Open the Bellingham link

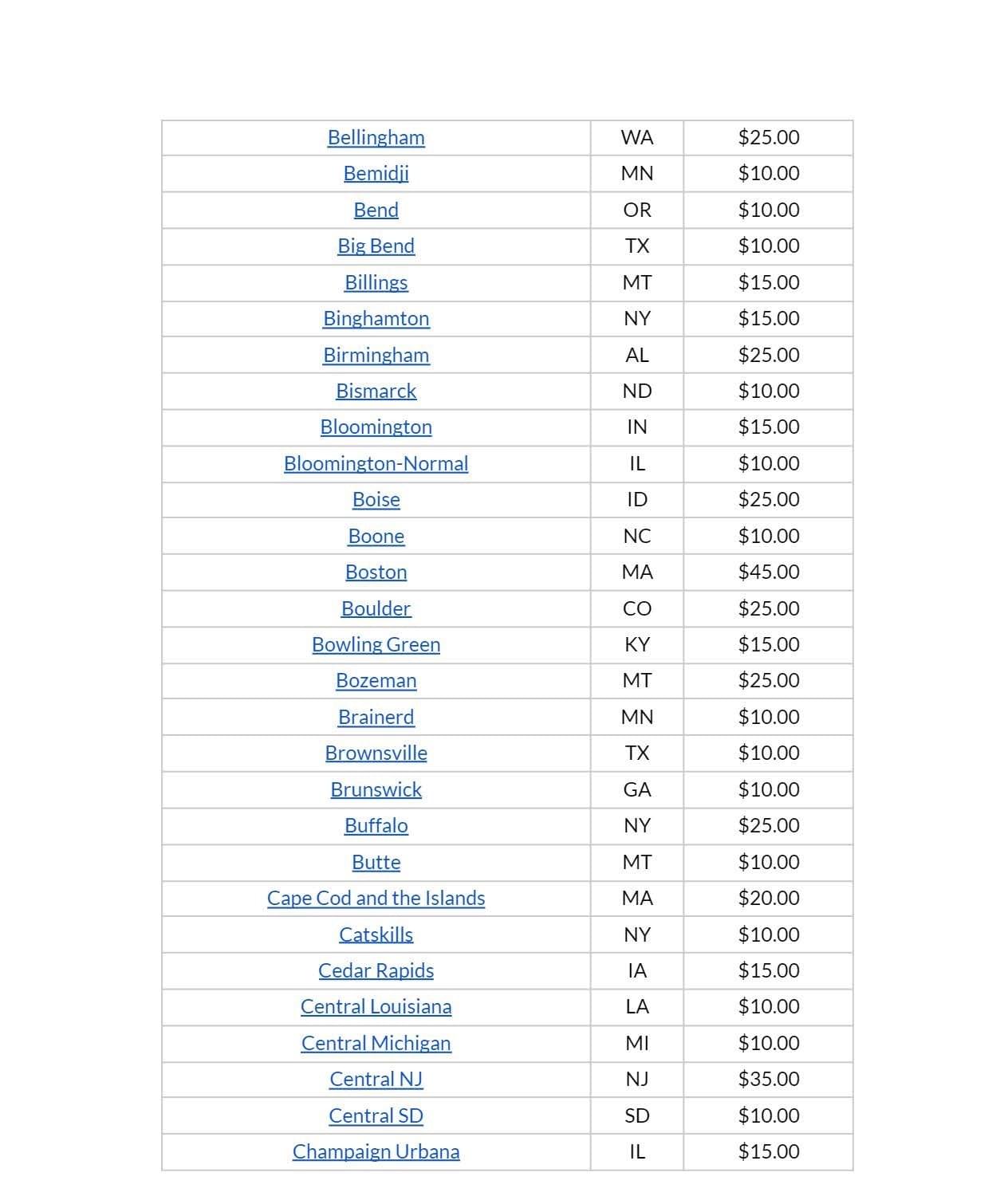(376, 137)
